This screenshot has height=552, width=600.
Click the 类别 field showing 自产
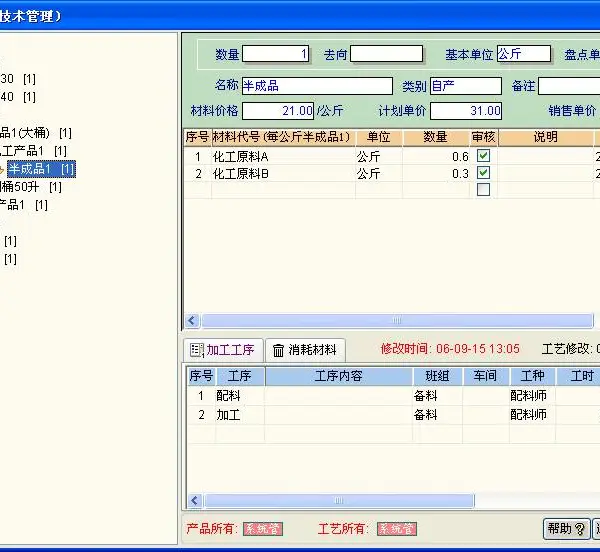coord(466,86)
